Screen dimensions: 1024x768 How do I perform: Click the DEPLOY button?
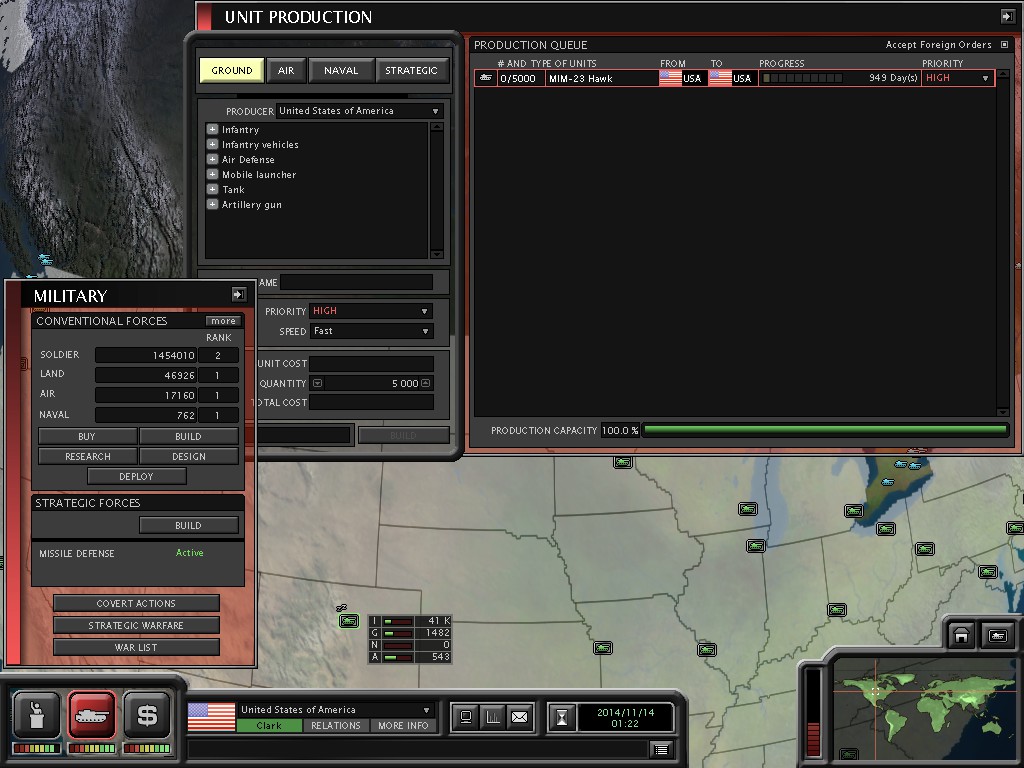136,477
